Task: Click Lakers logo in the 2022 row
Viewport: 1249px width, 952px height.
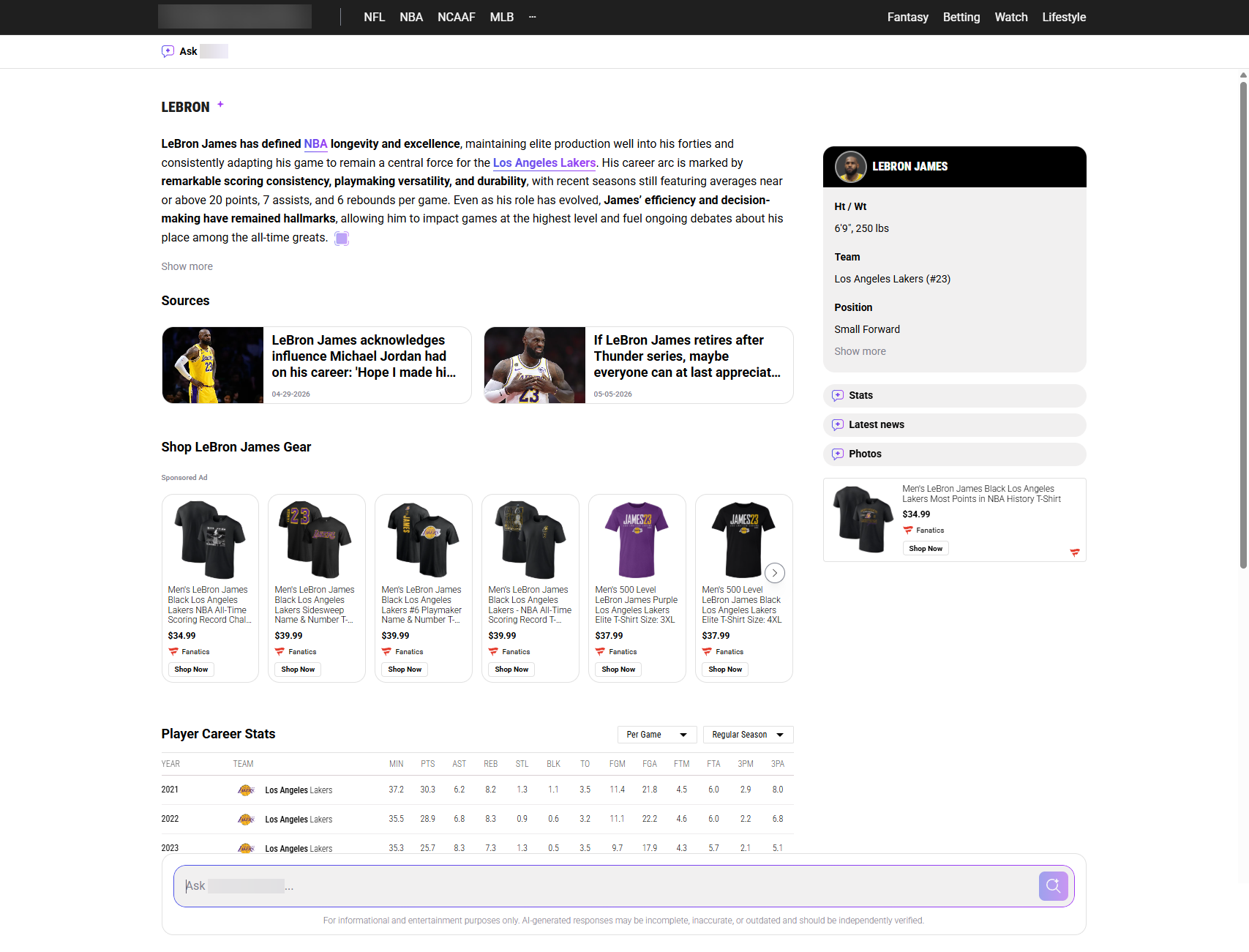Action: [x=247, y=820]
